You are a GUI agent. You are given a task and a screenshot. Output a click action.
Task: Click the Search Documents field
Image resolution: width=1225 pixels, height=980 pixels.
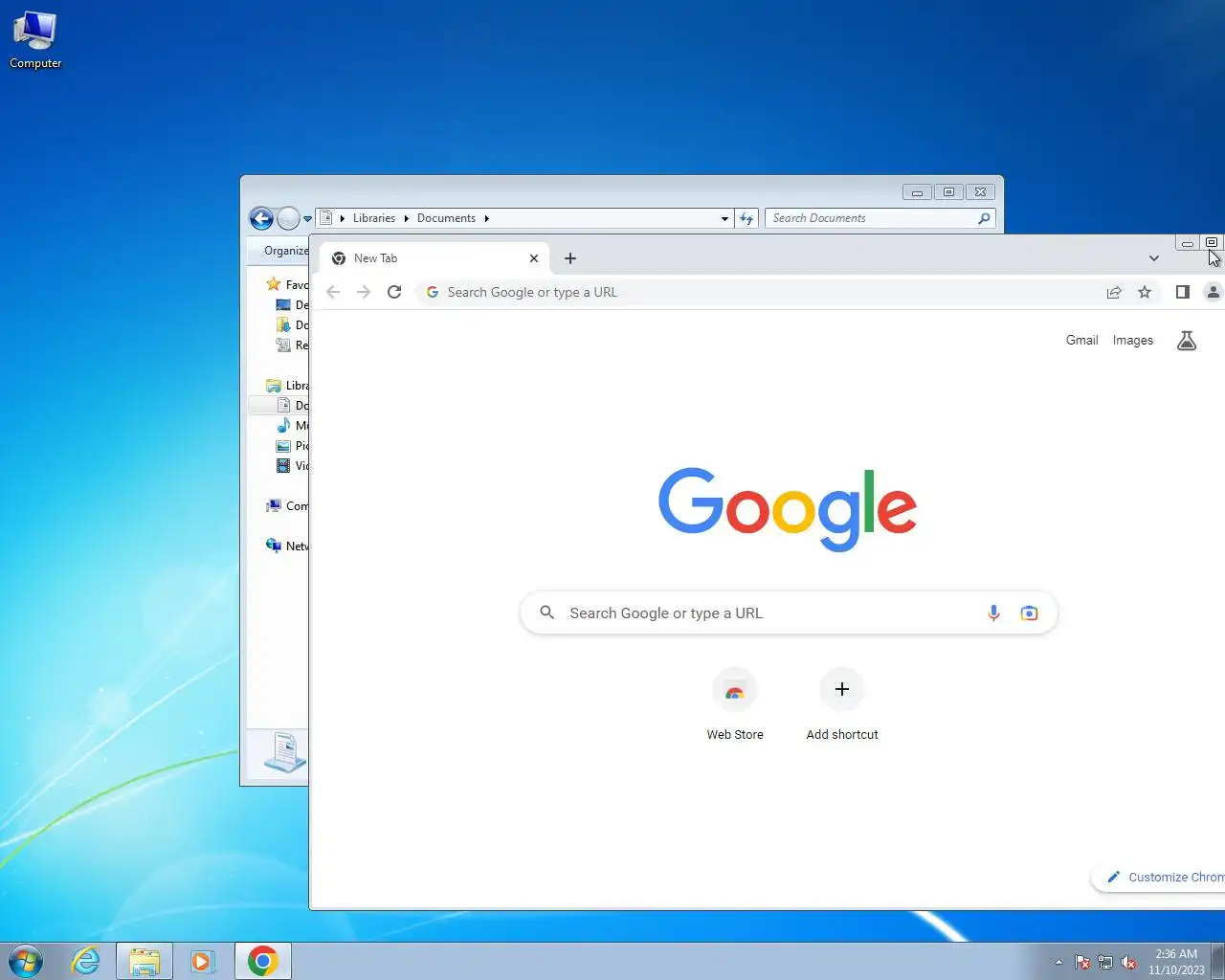[880, 218]
